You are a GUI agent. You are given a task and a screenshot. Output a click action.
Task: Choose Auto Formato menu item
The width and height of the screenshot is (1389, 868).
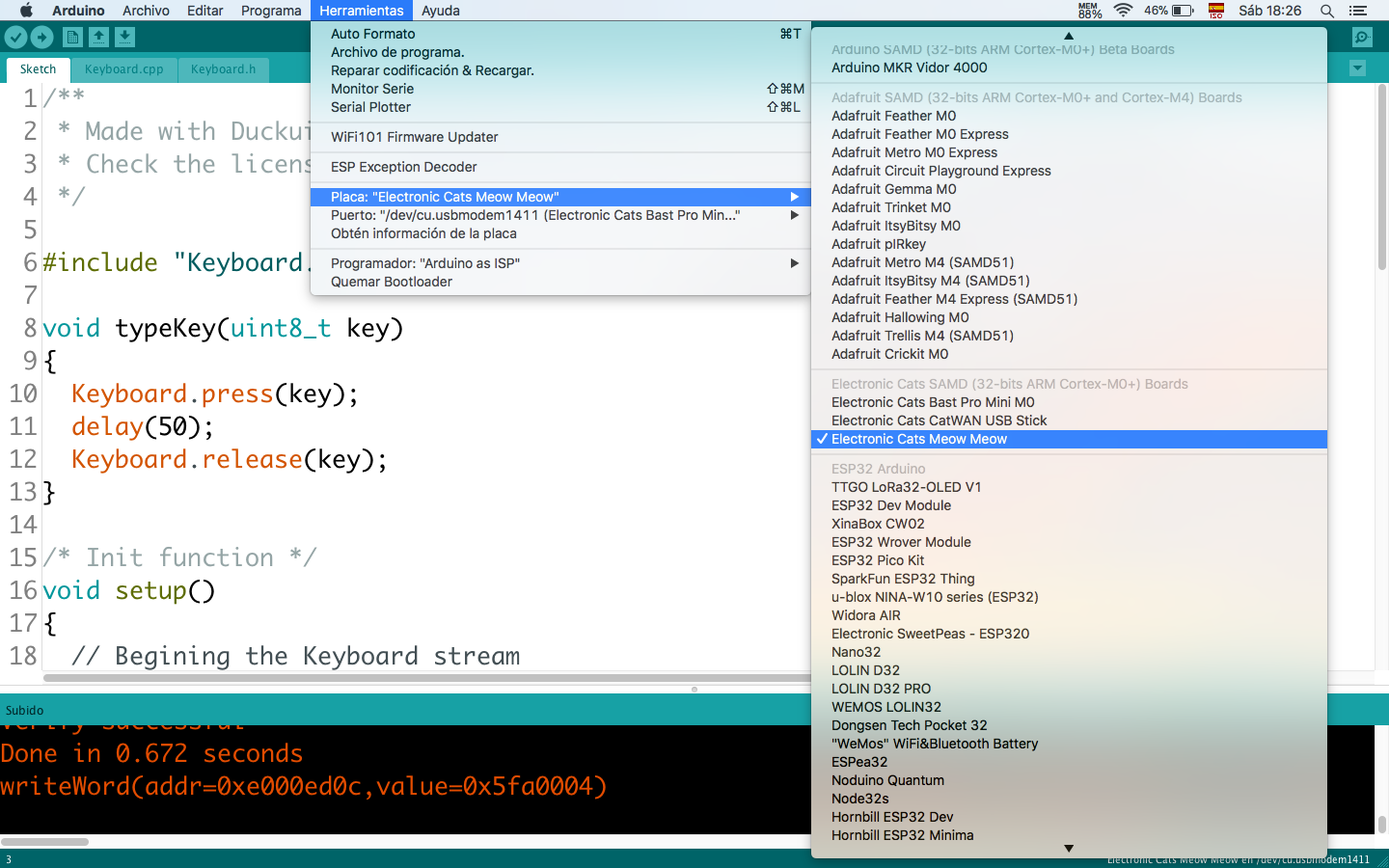pos(560,34)
